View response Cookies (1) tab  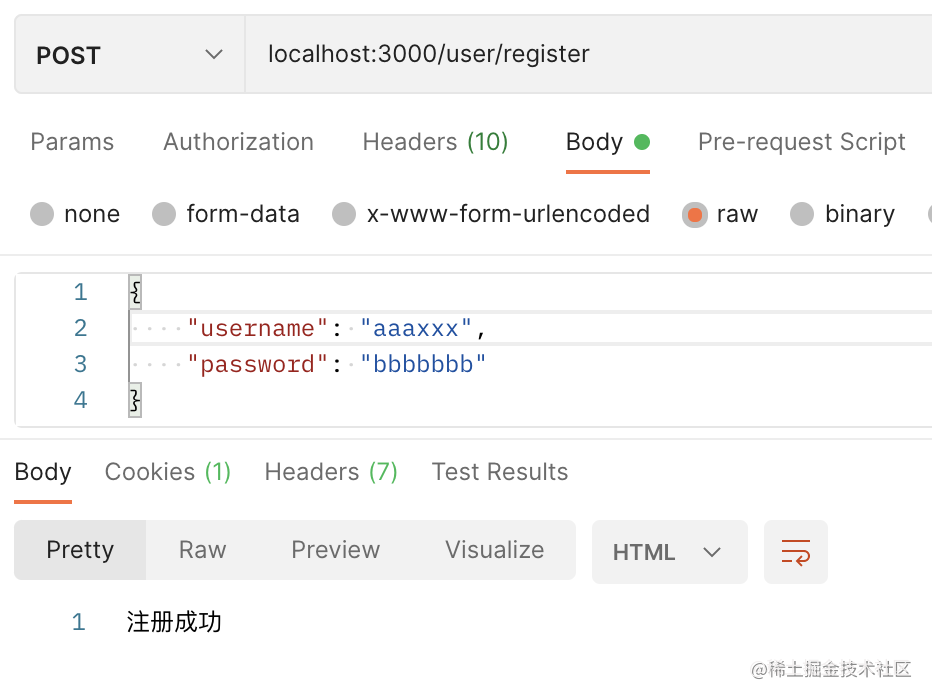coord(168,472)
